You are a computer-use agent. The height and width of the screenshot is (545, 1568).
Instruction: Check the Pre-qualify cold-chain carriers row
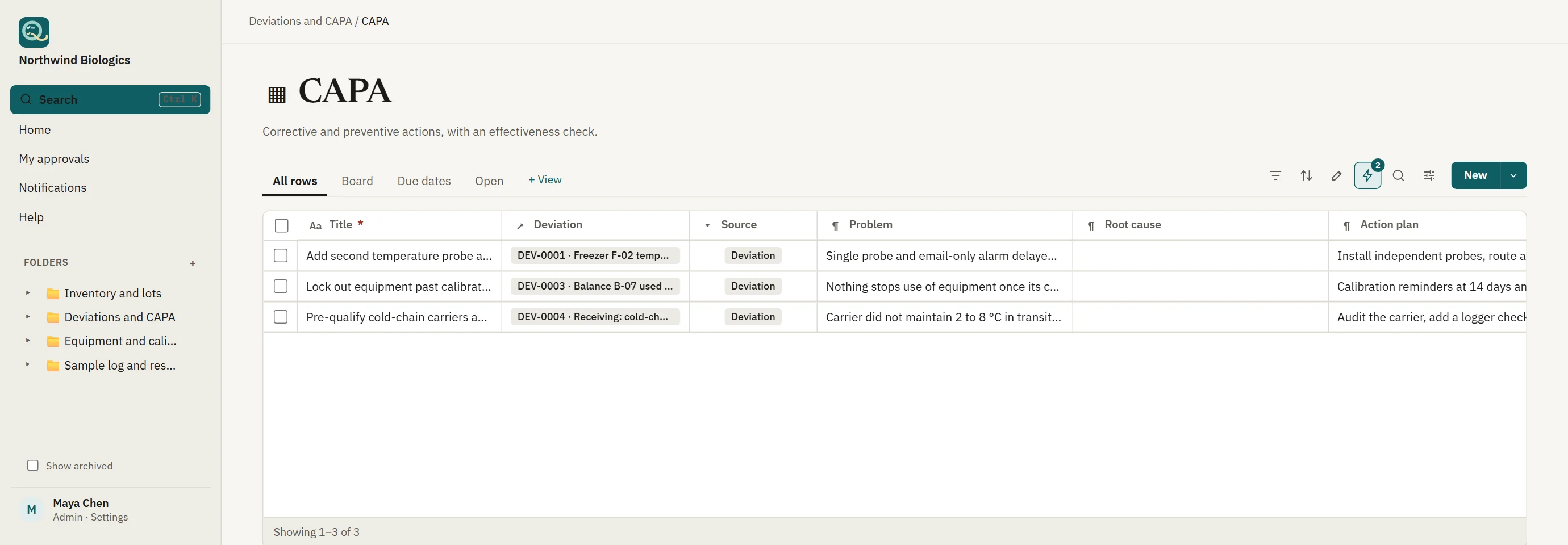(281, 317)
